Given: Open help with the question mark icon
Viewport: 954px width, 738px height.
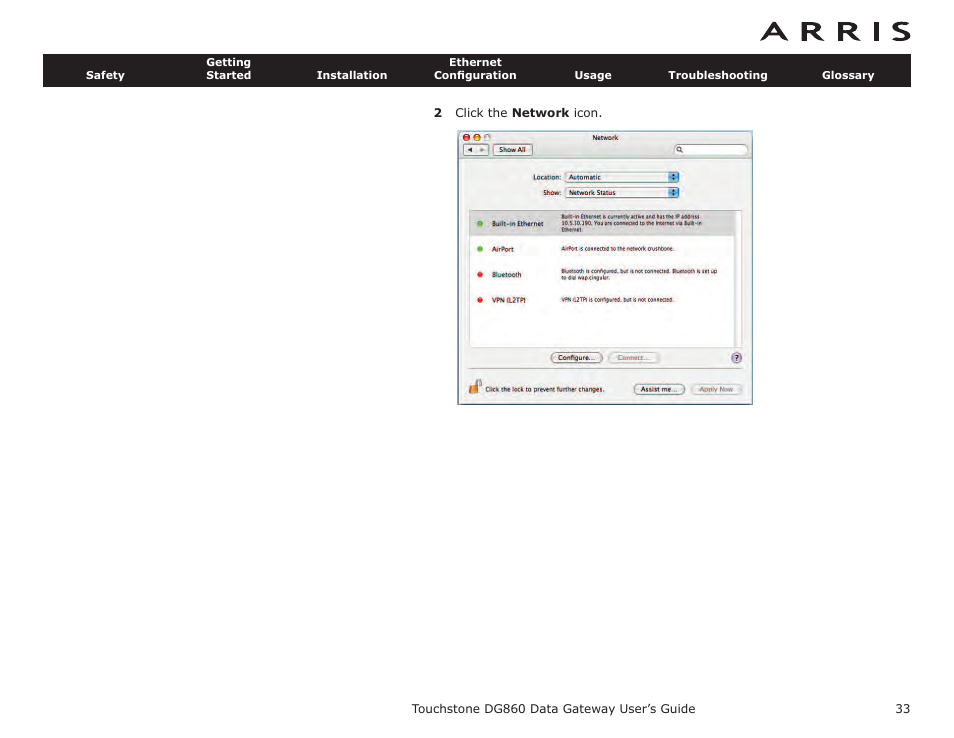Looking at the screenshot, I should click(736, 358).
